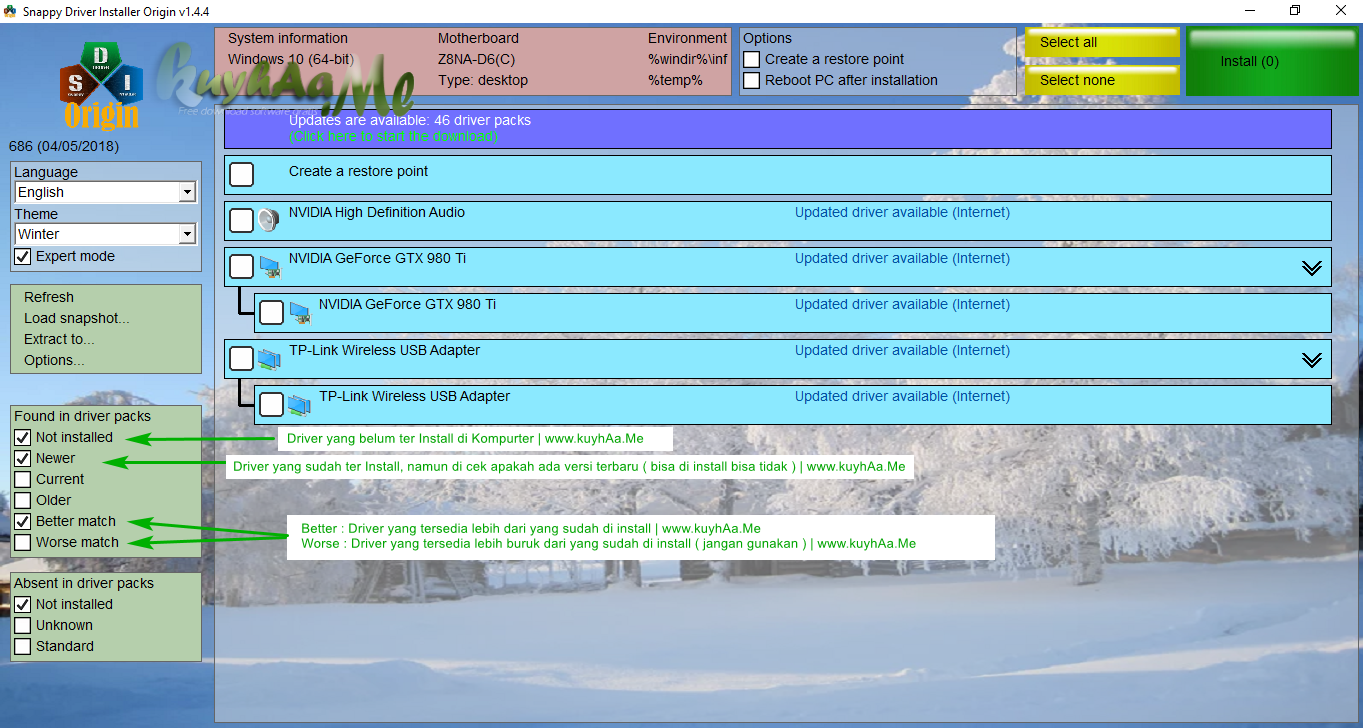The image size is (1363, 728).
Task: Click the '%windir%\inf' environment entry
Action: 688,59
